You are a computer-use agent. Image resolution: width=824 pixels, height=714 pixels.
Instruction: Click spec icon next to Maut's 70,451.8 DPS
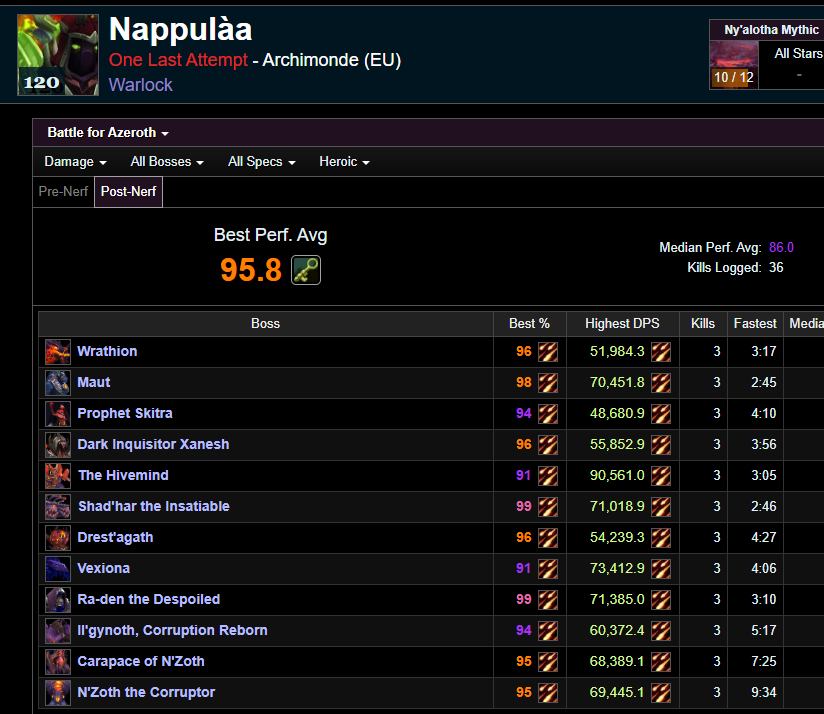pyautogui.click(x=661, y=382)
